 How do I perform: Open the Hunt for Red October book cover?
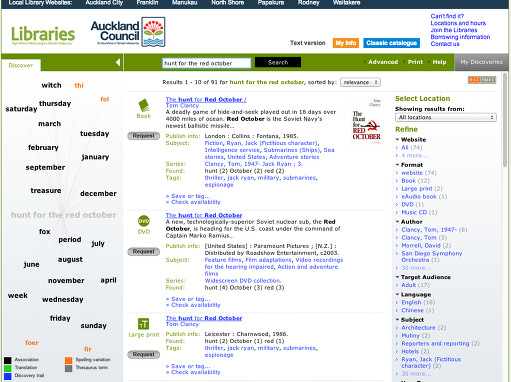(x=367, y=121)
